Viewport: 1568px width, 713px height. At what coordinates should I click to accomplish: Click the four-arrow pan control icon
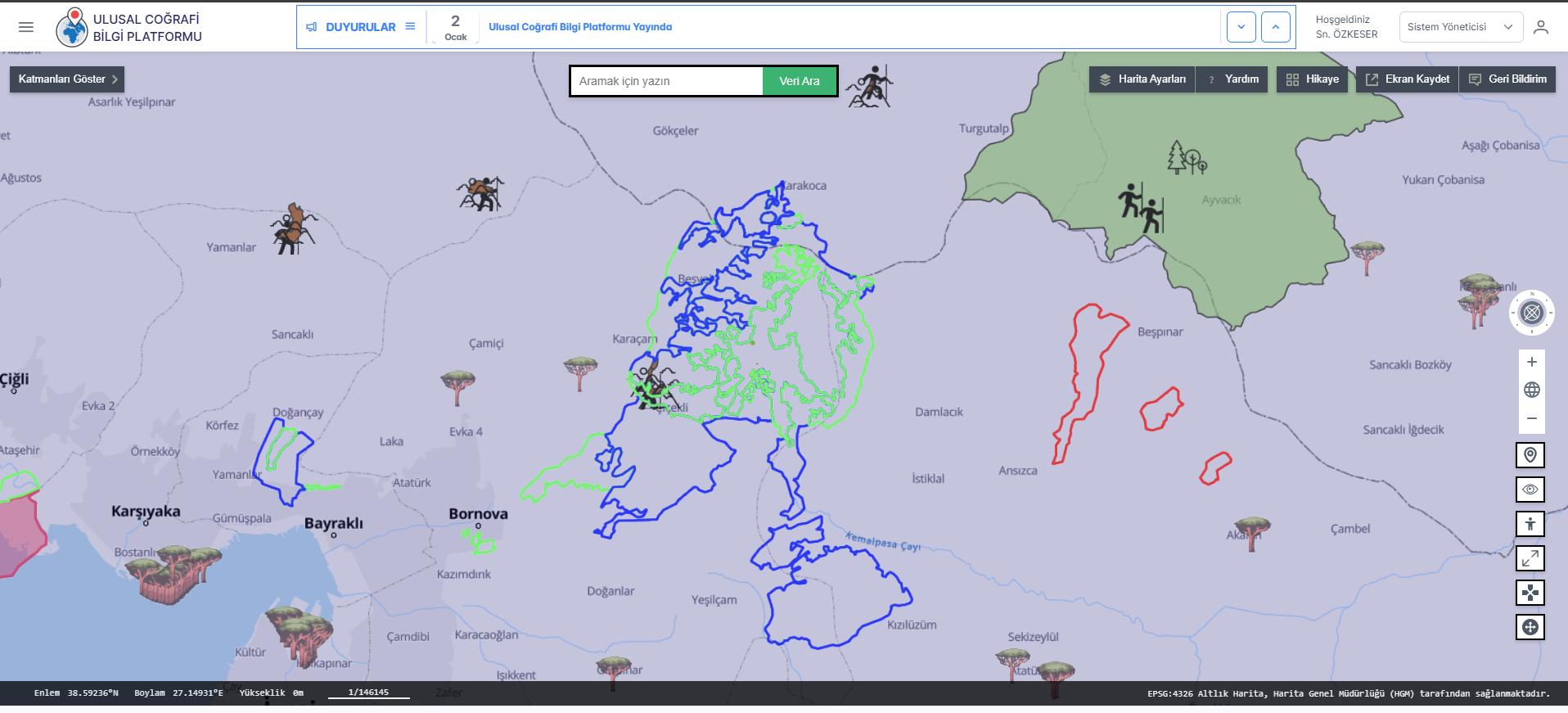pyautogui.click(x=1530, y=627)
